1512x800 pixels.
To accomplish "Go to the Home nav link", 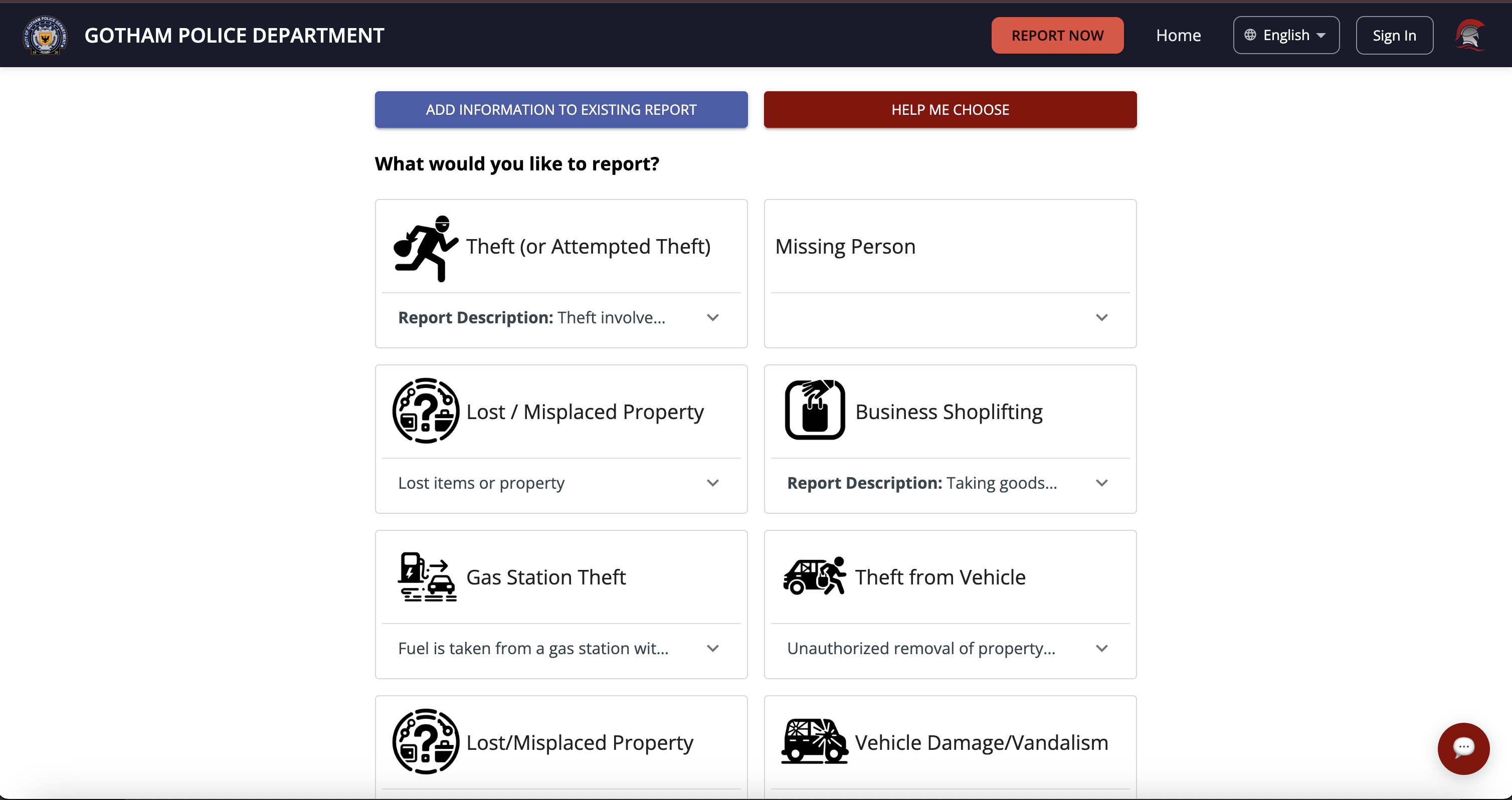I will tap(1178, 35).
